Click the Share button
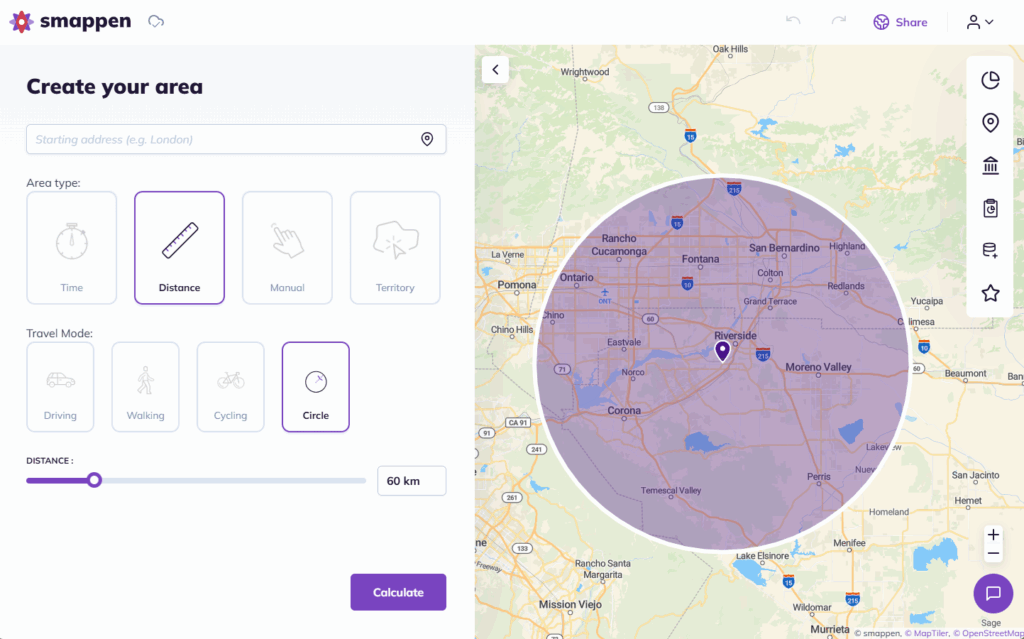Screen dimensions: 1024x639 pos(899,21)
